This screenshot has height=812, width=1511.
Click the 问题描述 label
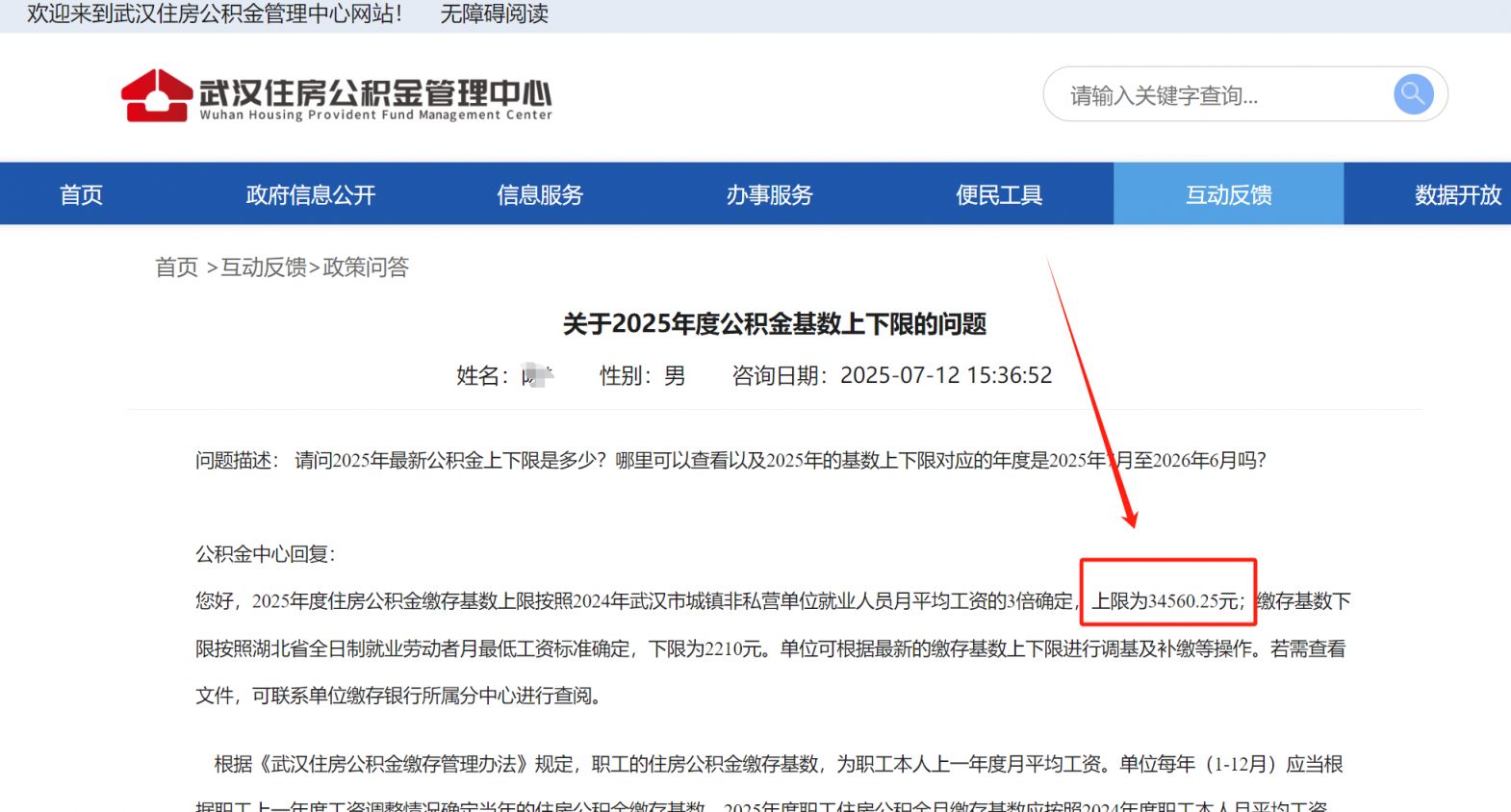(237, 460)
